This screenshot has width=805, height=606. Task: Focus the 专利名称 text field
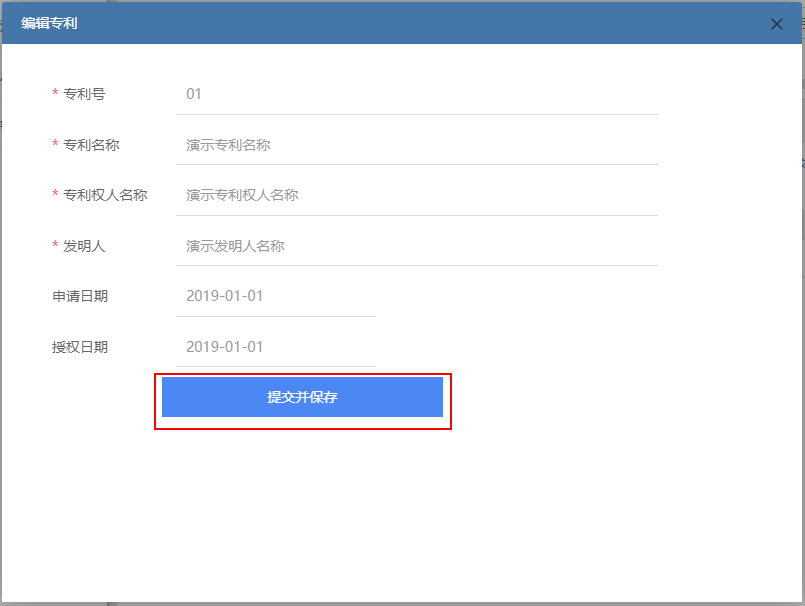coord(416,145)
